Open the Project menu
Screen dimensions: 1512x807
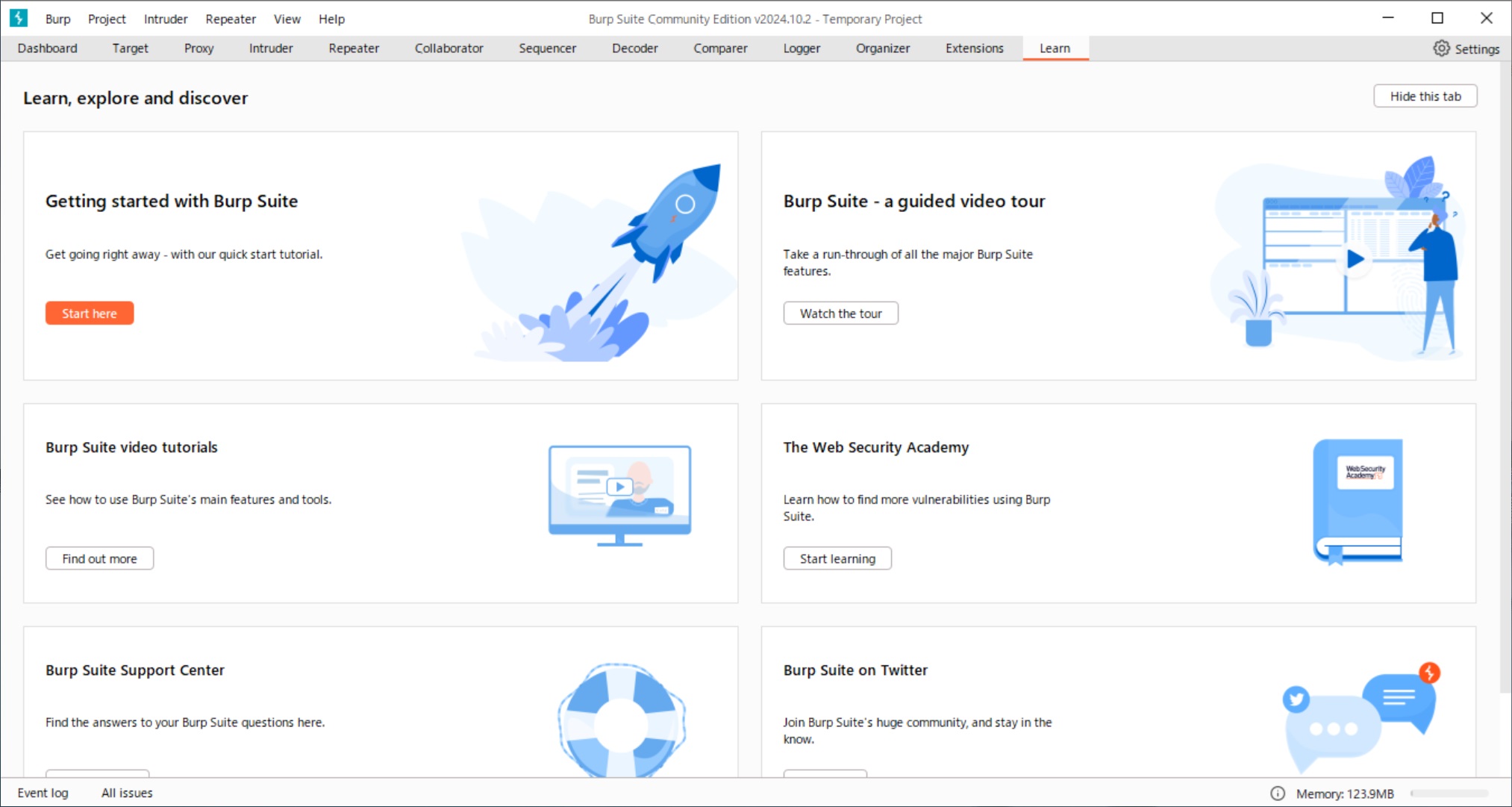point(107,19)
